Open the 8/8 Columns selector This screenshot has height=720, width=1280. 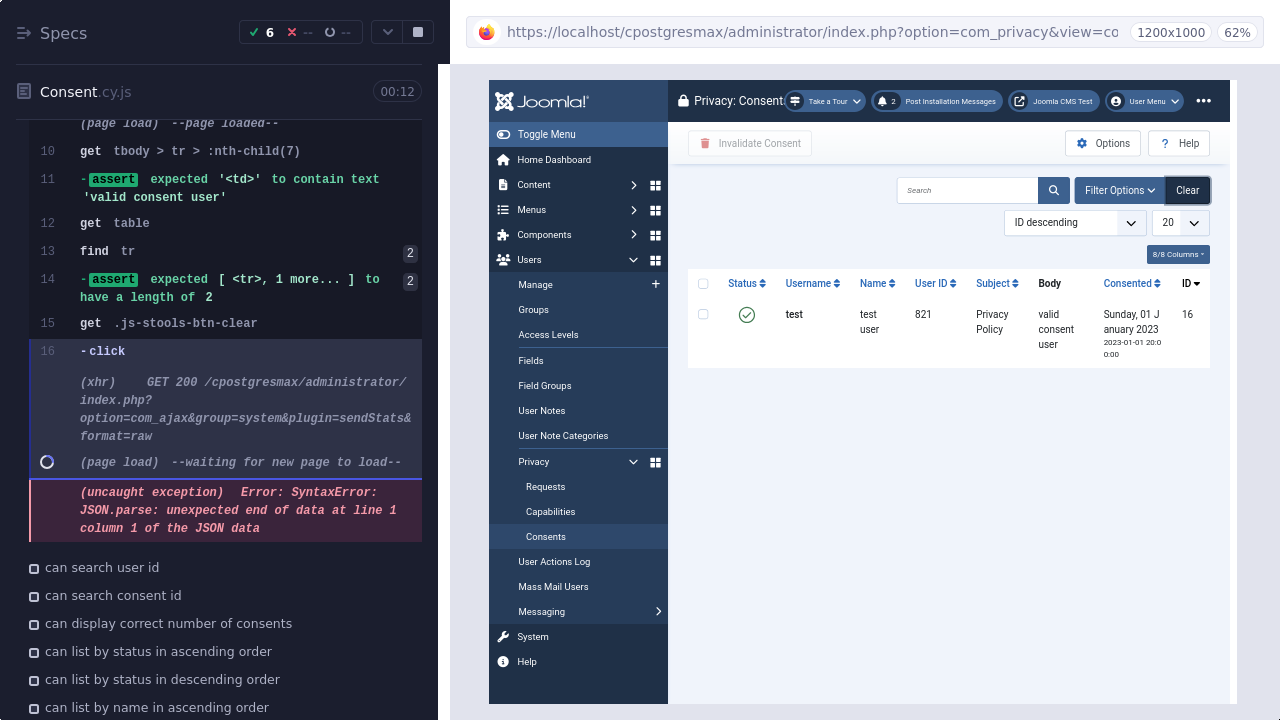[1178, 254]
